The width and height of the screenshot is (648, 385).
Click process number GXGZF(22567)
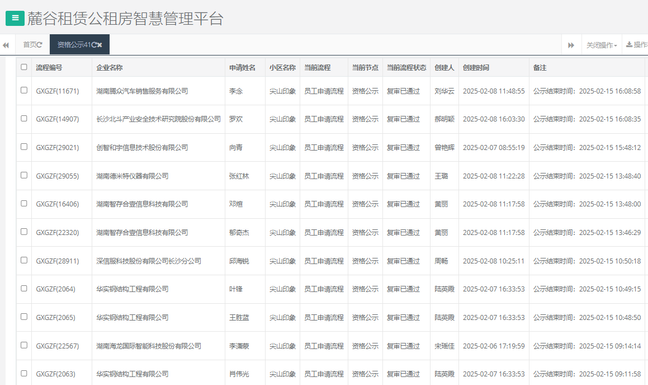pos(57,346)
